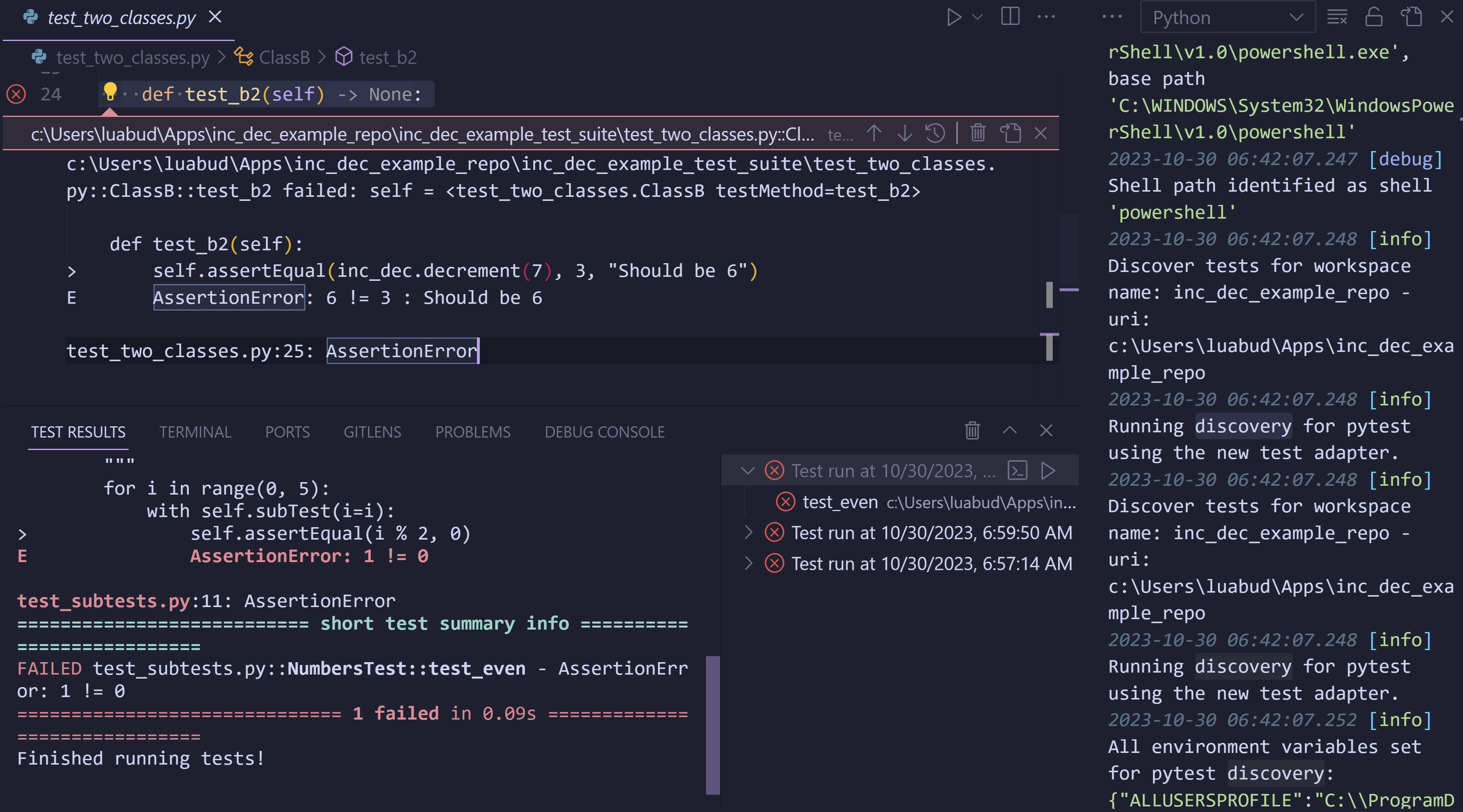Viewport: 1463px width, 812px height.
Task: Go to next error with the down arrow
Action: tap(904, 133)
